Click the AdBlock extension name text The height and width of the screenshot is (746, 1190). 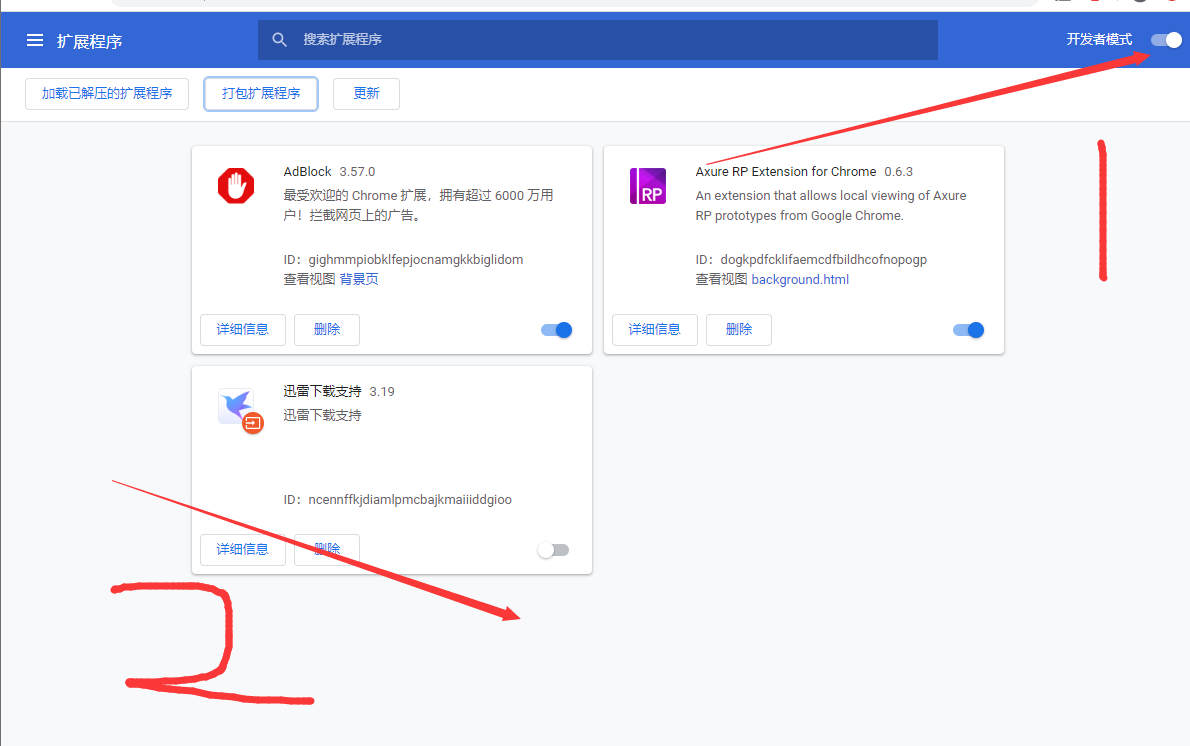click(x=307, y=172)
